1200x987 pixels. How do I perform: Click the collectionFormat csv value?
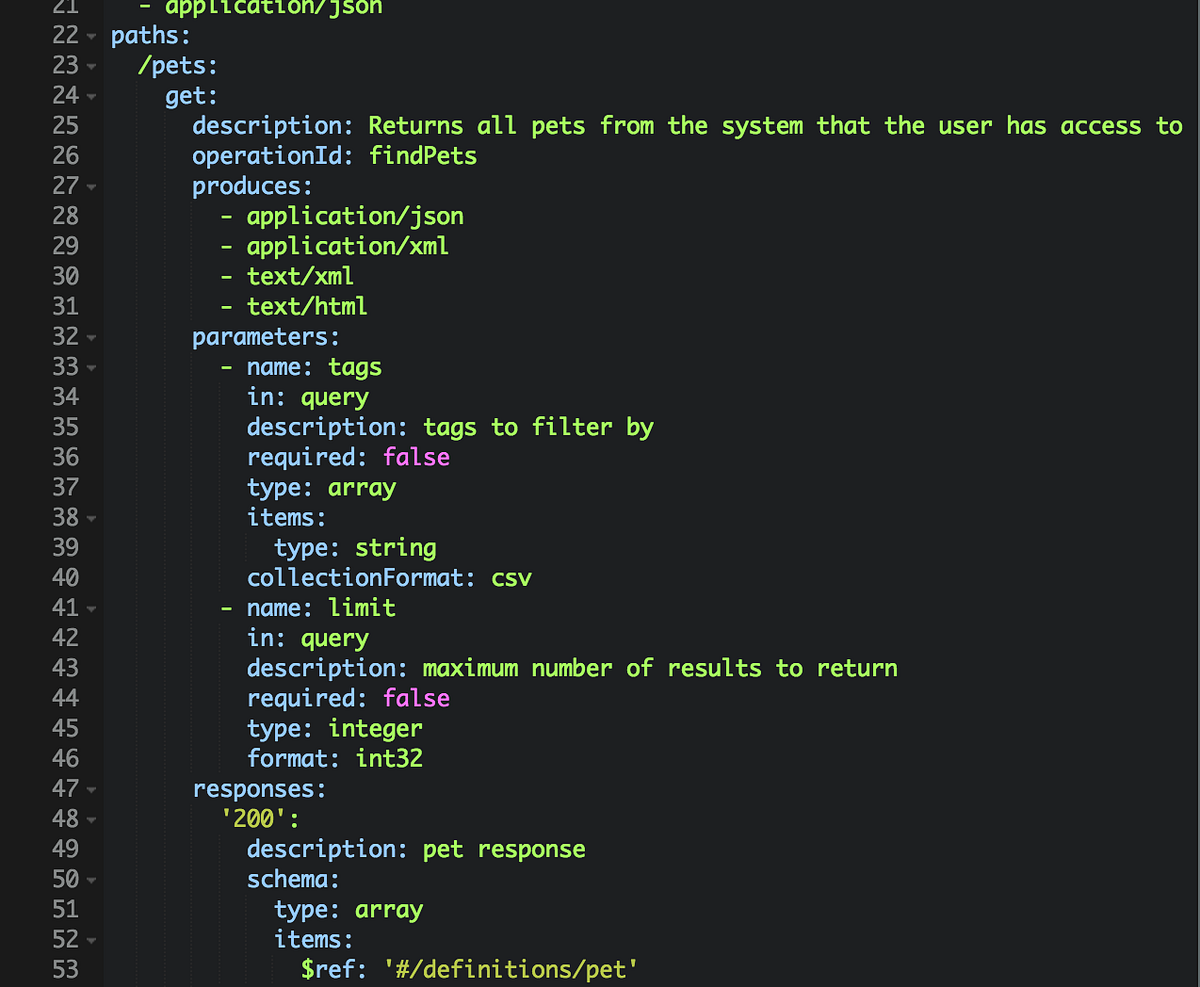(511, 578)
